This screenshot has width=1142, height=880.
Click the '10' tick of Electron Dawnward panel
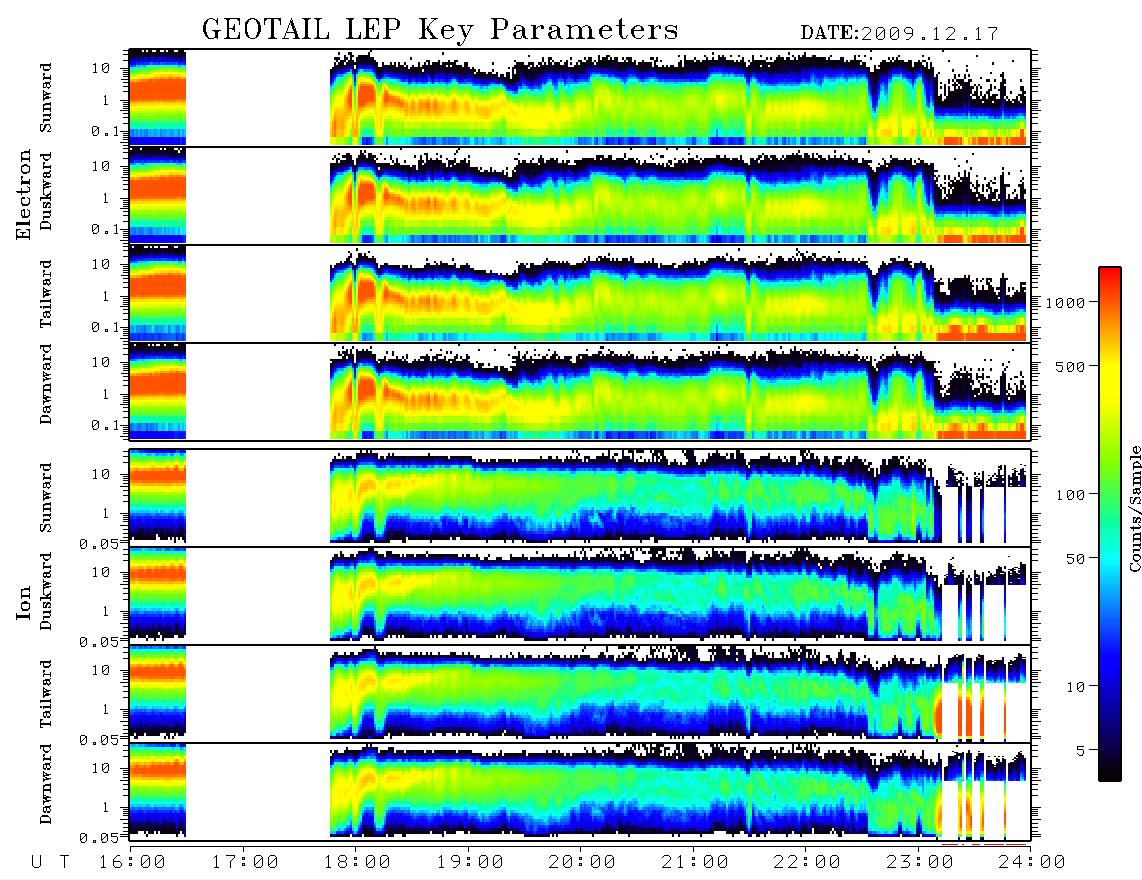coord(101,362)
